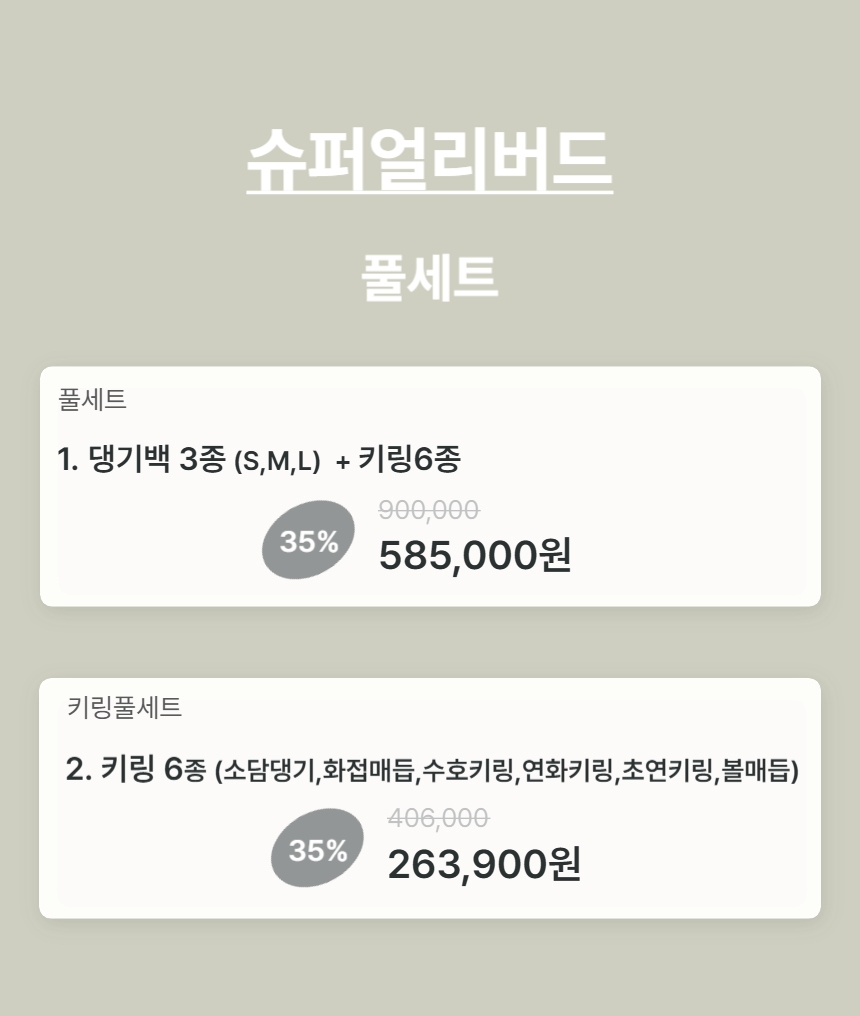Screen dimensions: 860x1016
Task: Click the white 풀세트 subheading
Action: click(429, 277)
